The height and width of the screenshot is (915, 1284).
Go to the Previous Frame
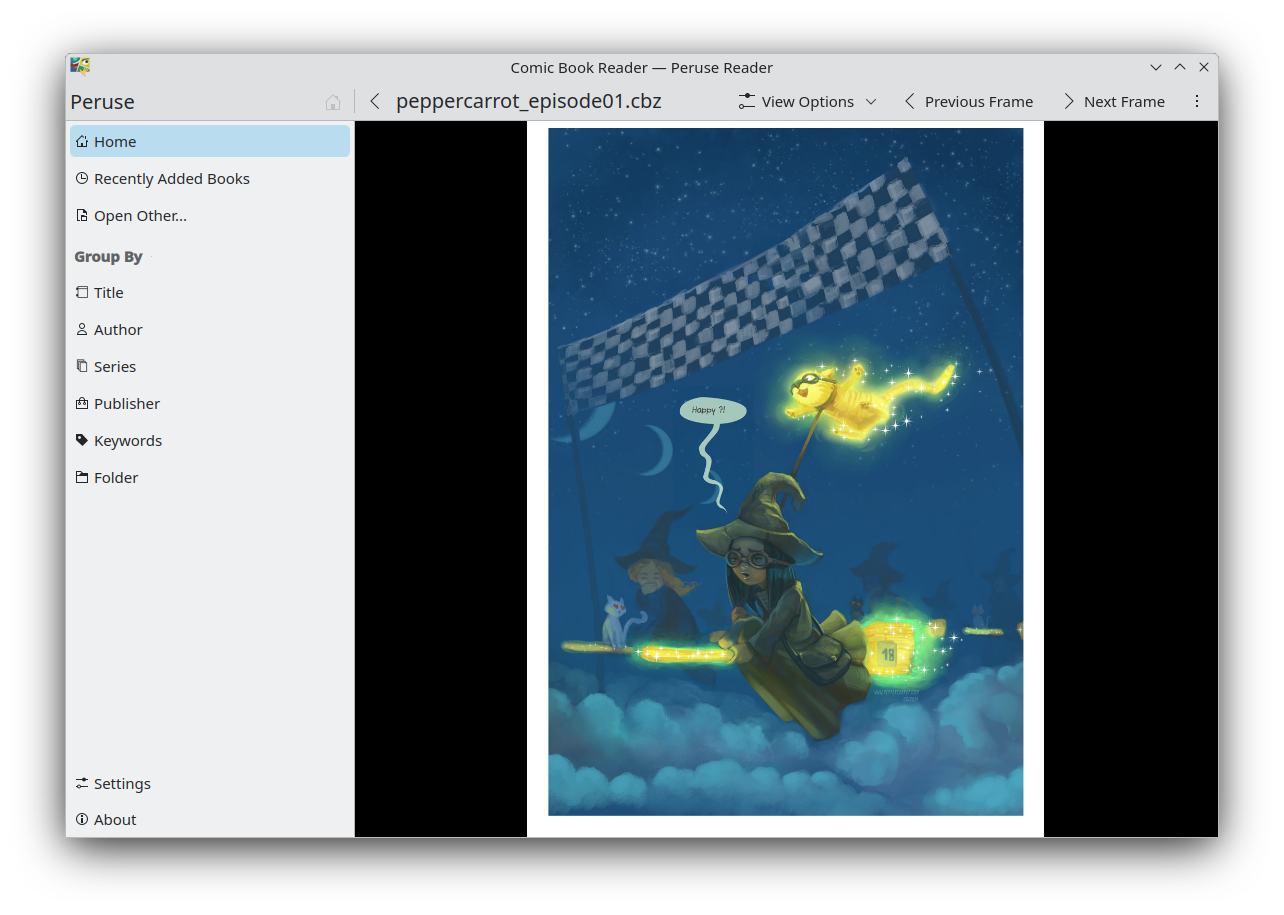[968, 101]
